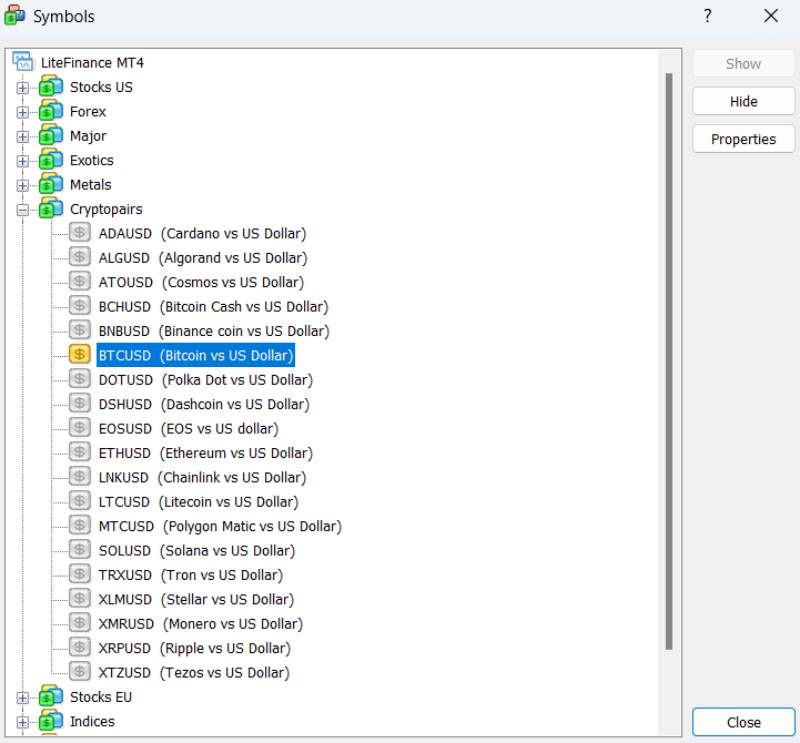Select LTCUSD Litecoin vs US Dollar entry
Screen dimensions: 800x743
pos(198,502)
